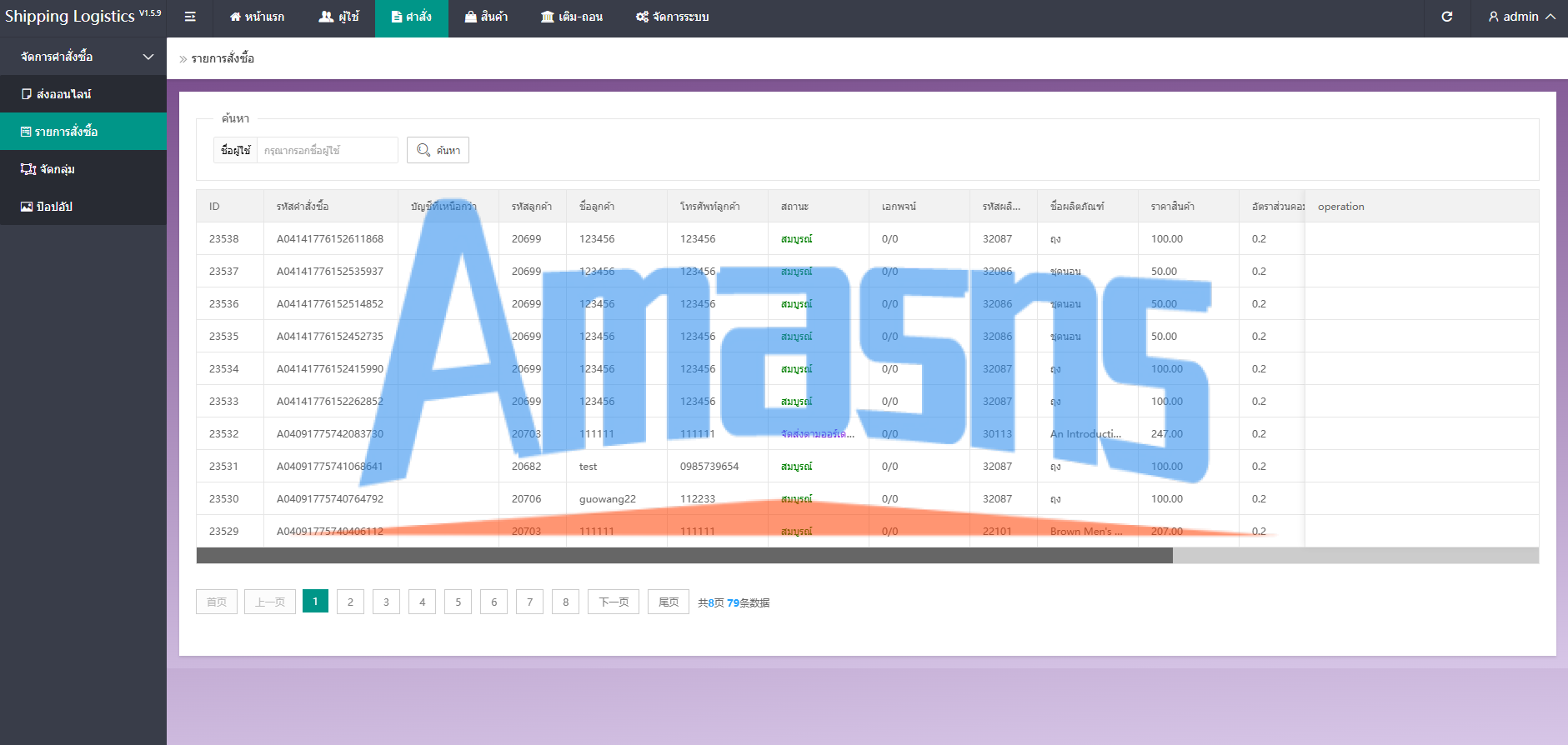Go to page 8
Image resolution: width=1568 pixels, height=745 pixels.
pos(565,602)
